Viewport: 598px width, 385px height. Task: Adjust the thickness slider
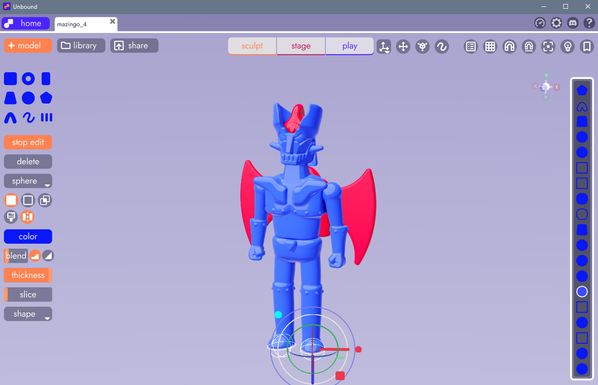pos(28,275)
